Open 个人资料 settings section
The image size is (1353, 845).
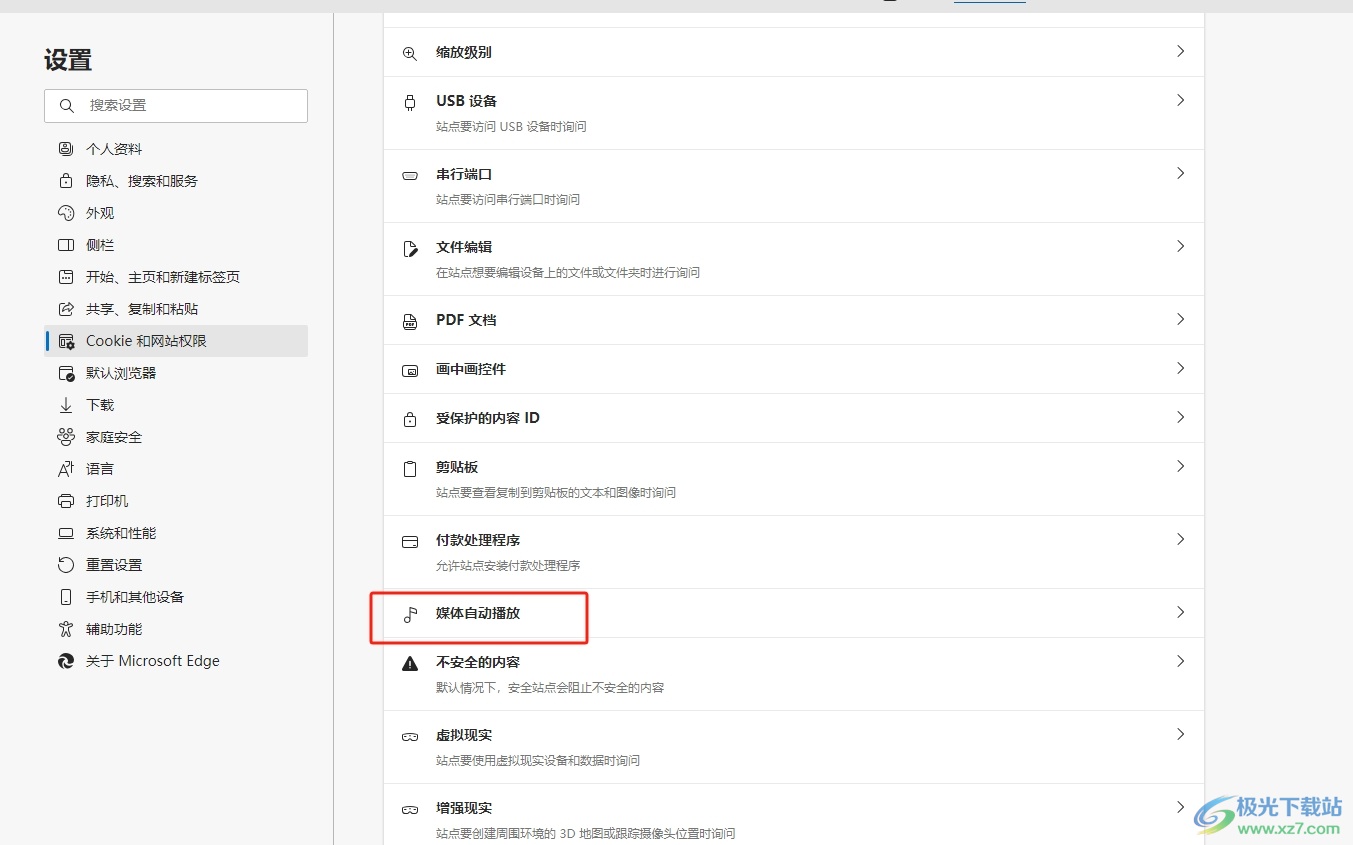(176, 149)
